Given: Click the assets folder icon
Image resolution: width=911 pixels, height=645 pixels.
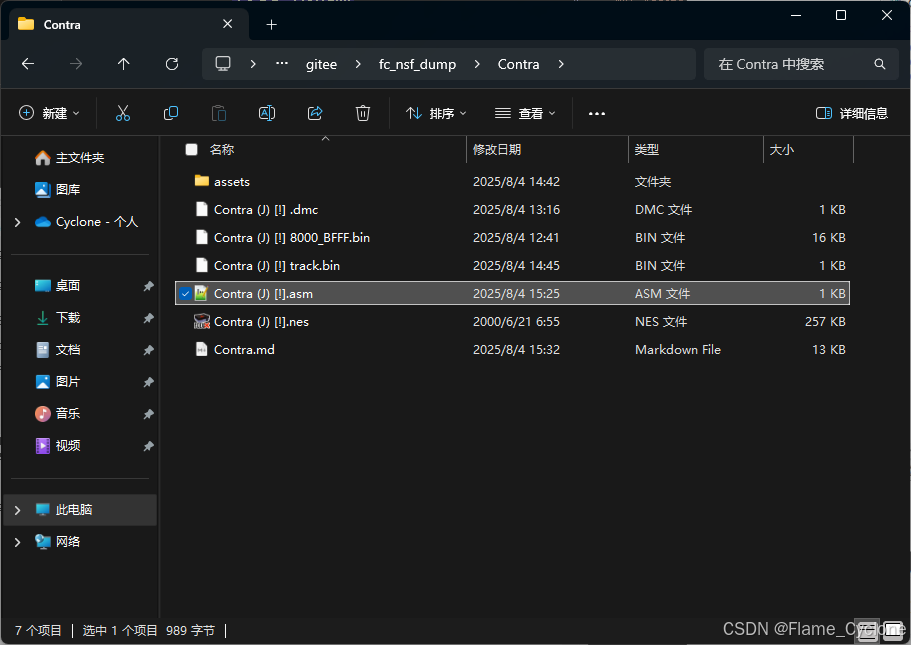Looking at the screenshot, I should pos(202,181).
